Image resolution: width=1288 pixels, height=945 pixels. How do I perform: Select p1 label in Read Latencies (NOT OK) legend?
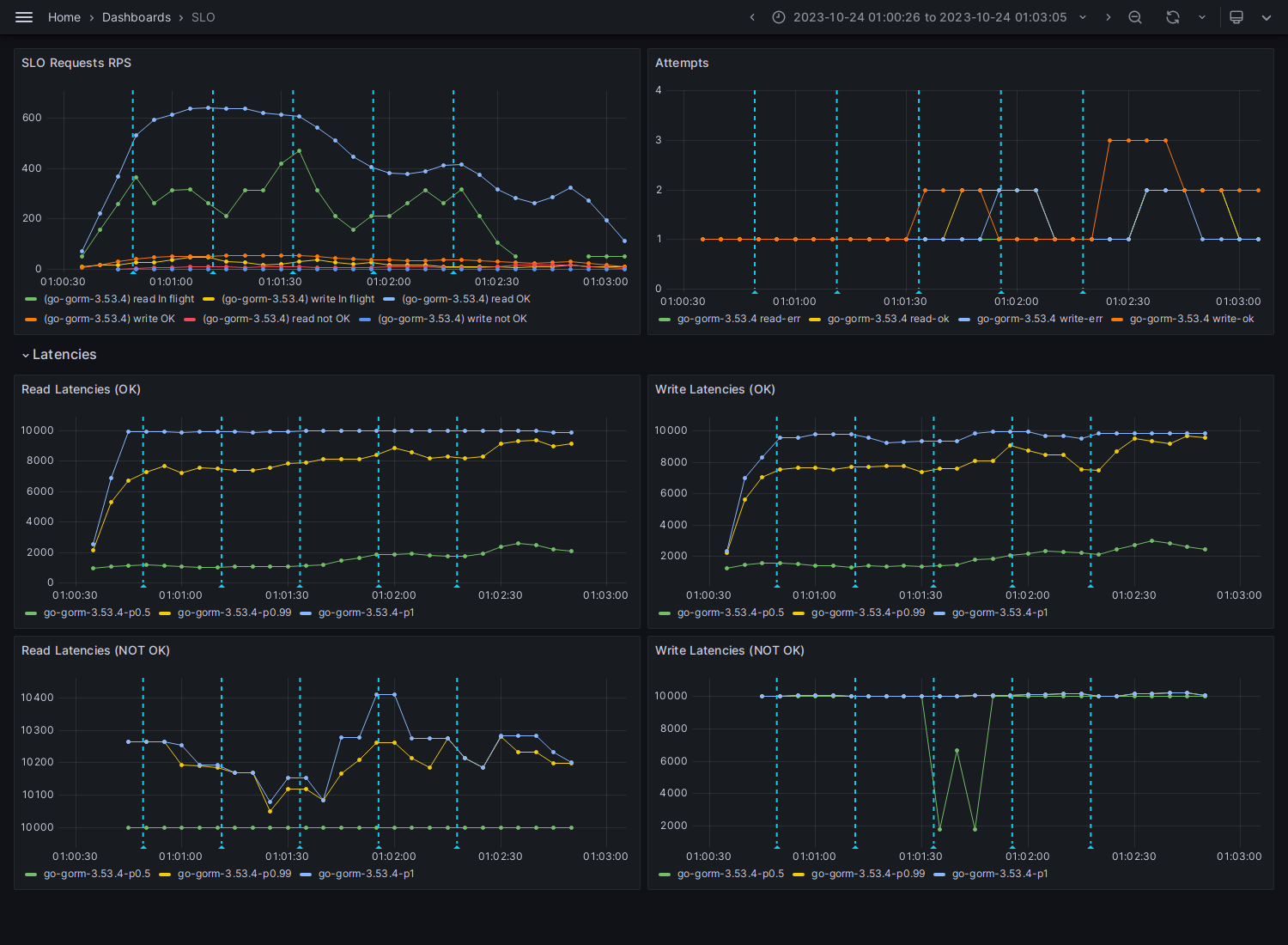[367, 874]
